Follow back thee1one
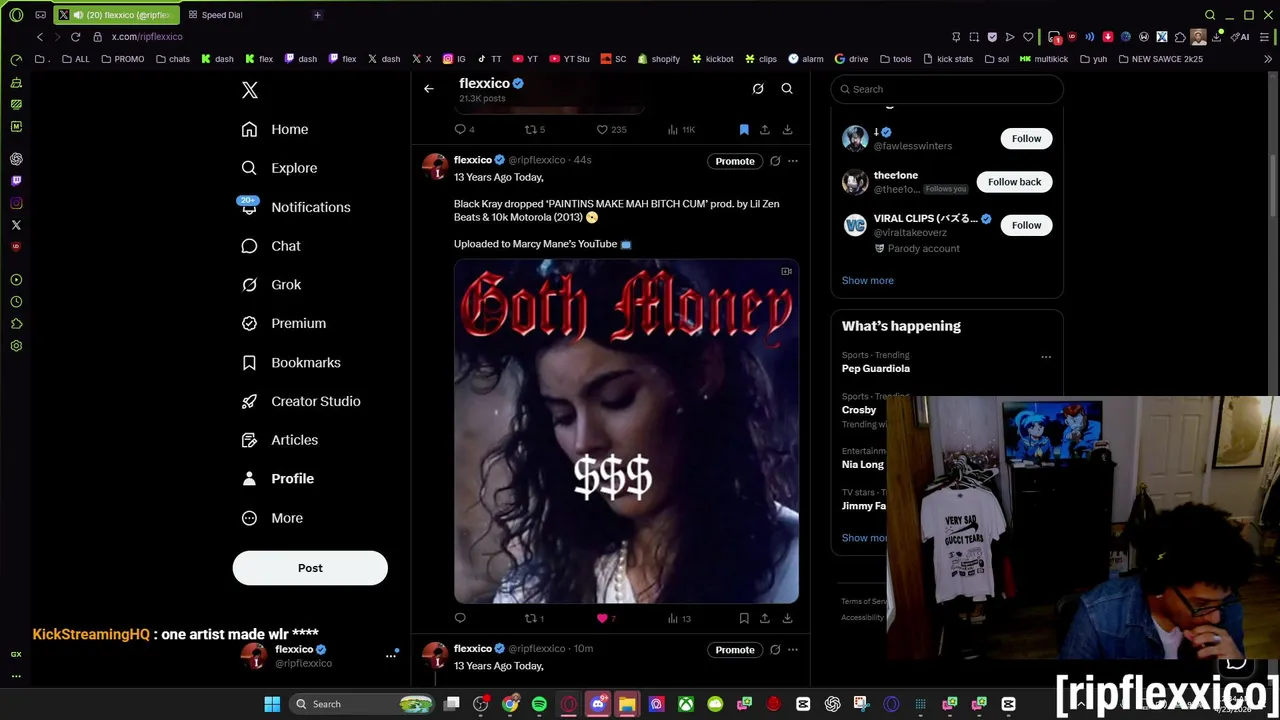This screenshot has width=1280, height=720. 1014,182
